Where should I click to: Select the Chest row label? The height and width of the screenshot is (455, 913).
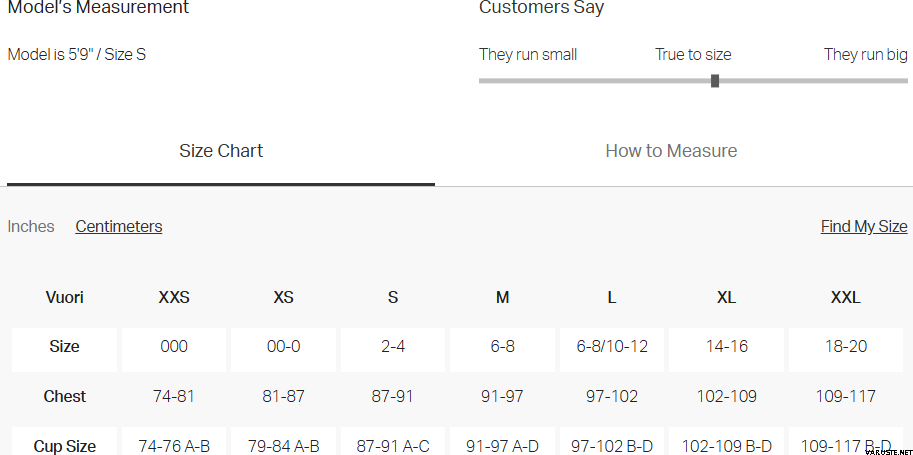click(x=65, y=396)
